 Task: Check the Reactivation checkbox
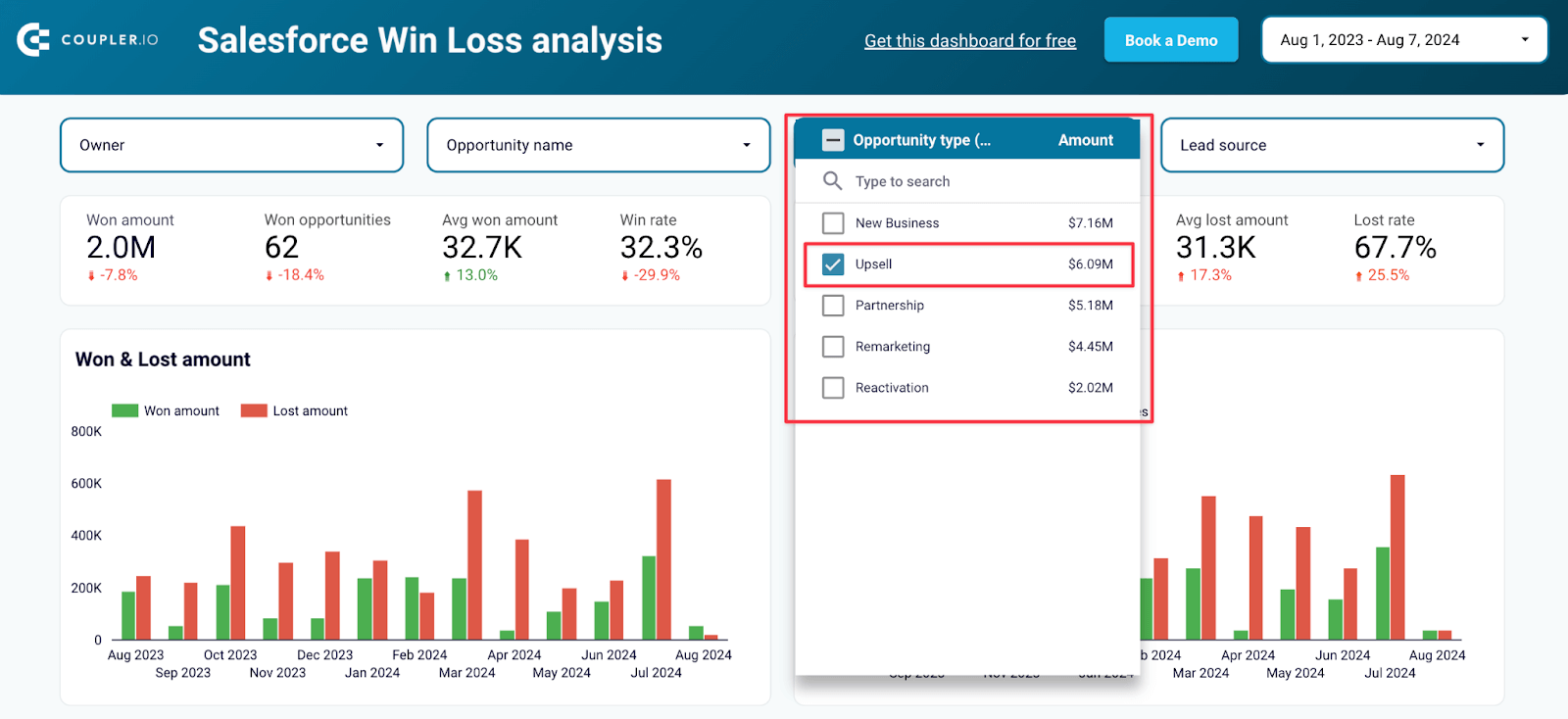coord(833,388)
